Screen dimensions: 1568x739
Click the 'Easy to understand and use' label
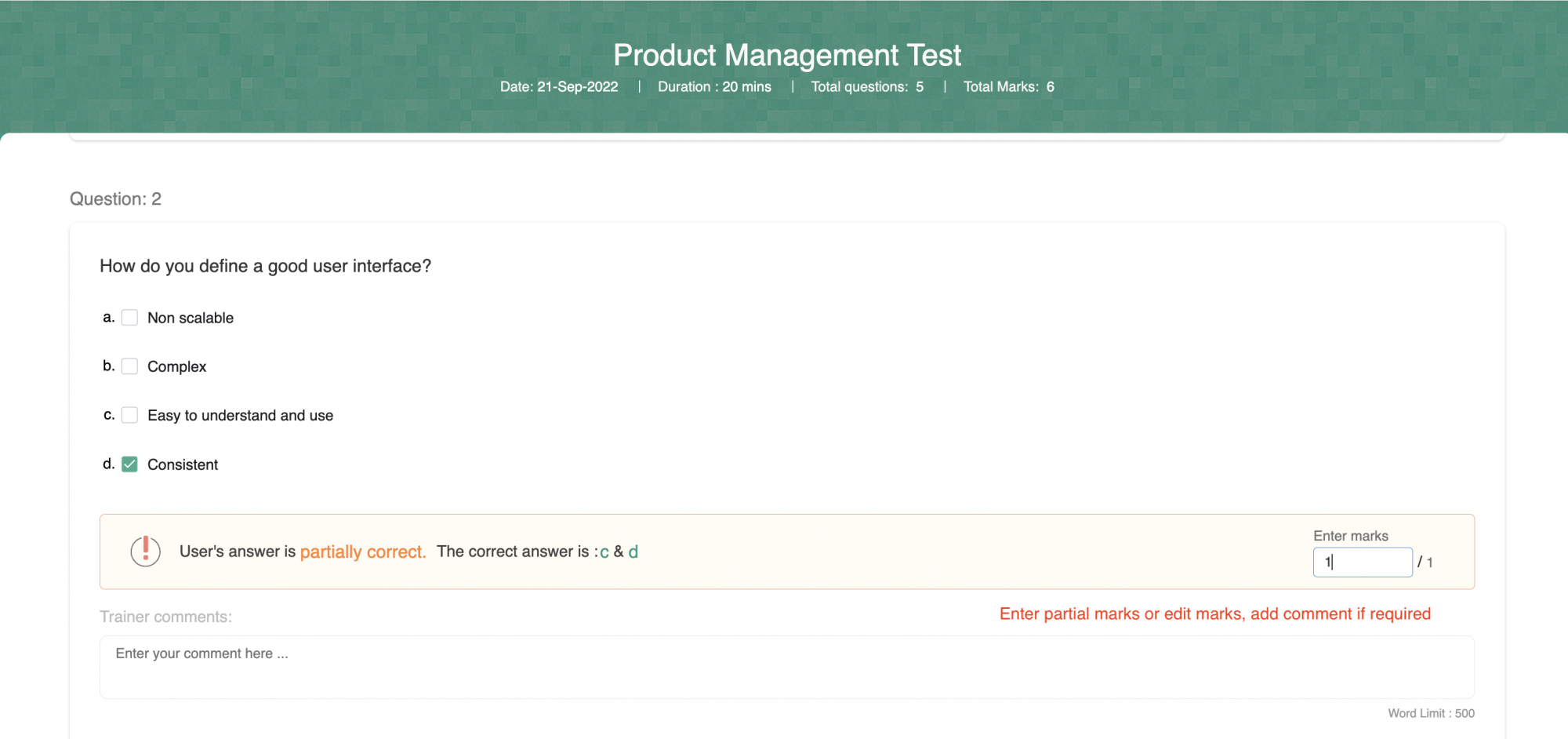[240, 415]
